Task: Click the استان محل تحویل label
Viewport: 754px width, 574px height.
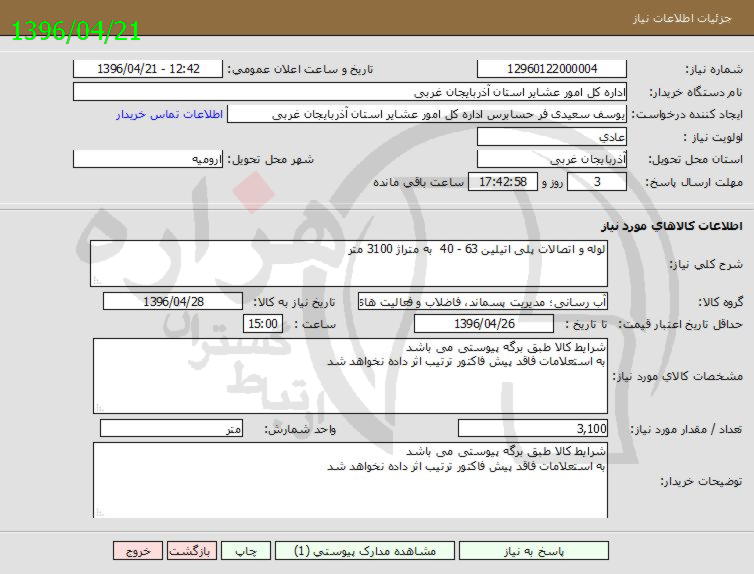Action: click(x=696, y=160)
